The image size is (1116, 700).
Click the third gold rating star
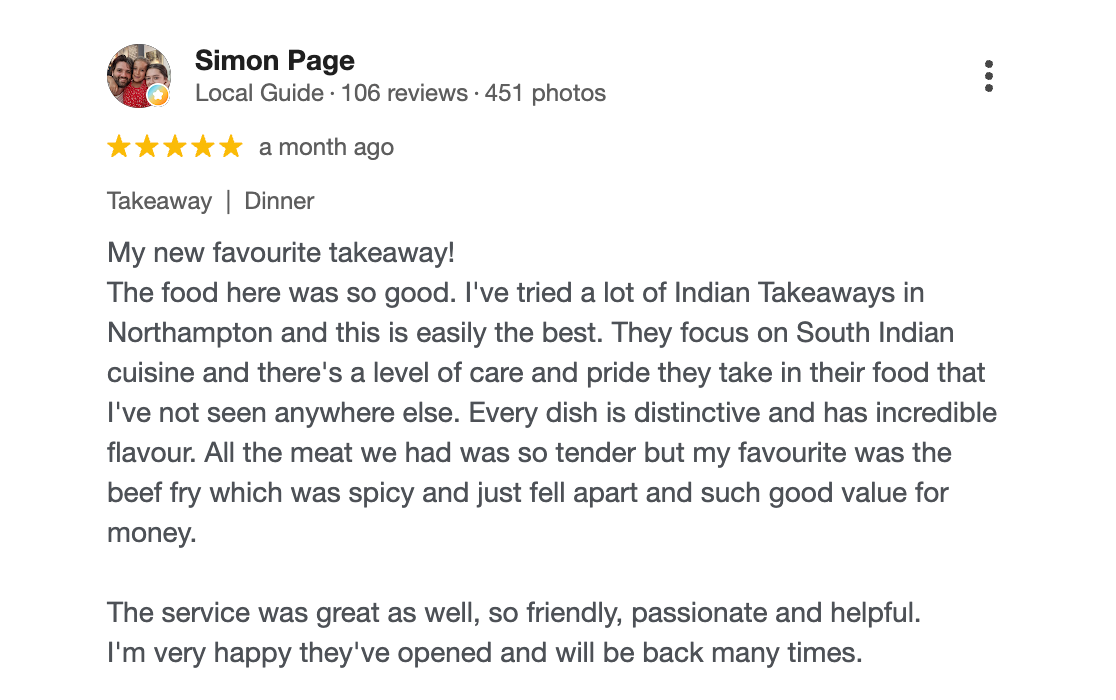(x=174, y=147)
